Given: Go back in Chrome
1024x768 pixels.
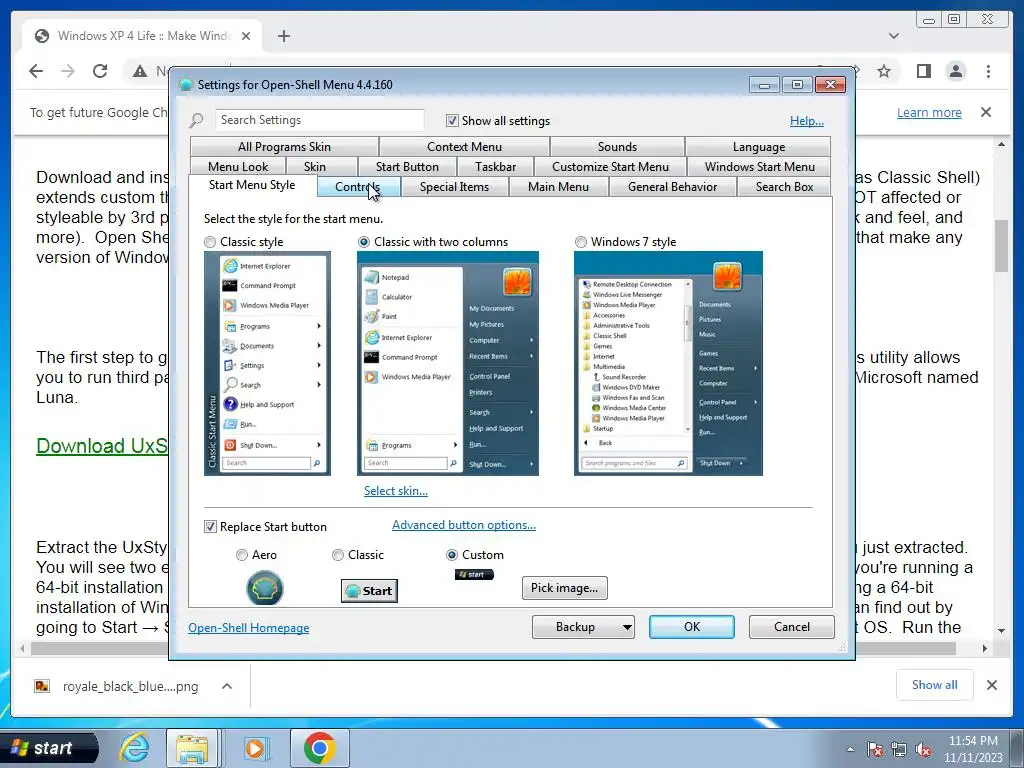Looking at the screenshot, I should [36, 71].
